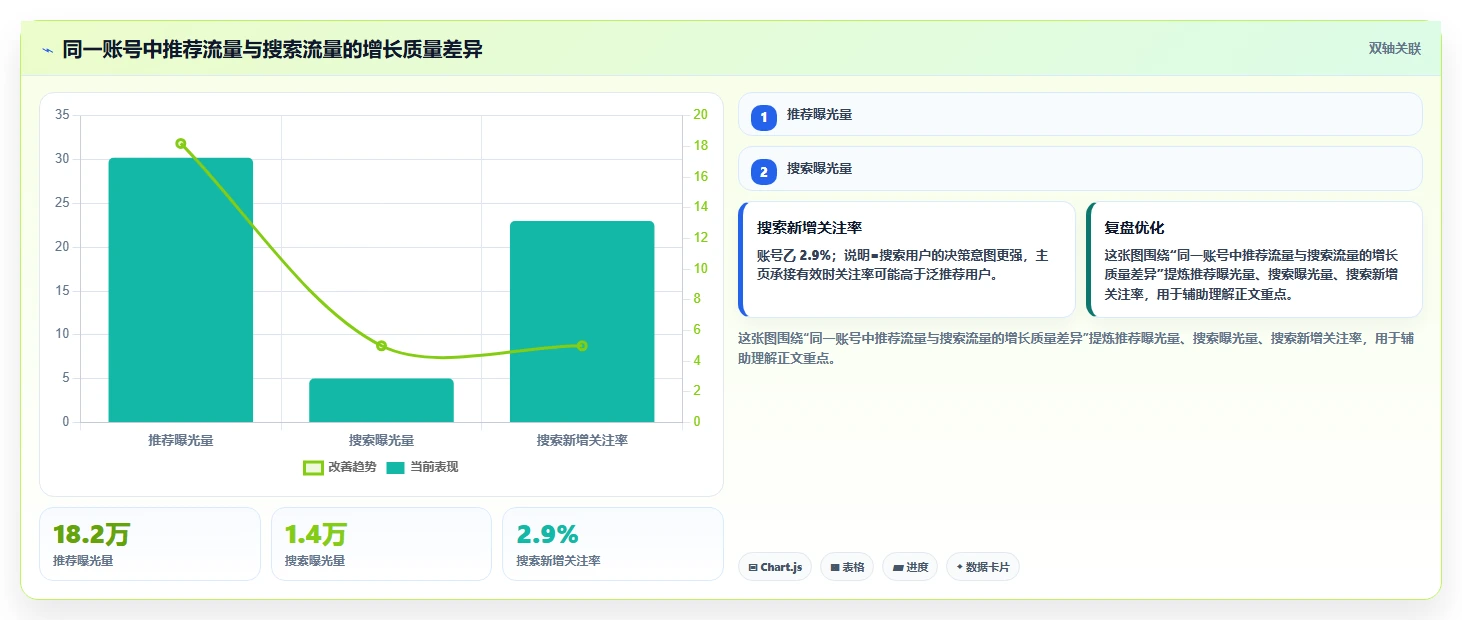Select list item 1 推荐曝光量
The image size is (1462, 620).
(1080, 114)
